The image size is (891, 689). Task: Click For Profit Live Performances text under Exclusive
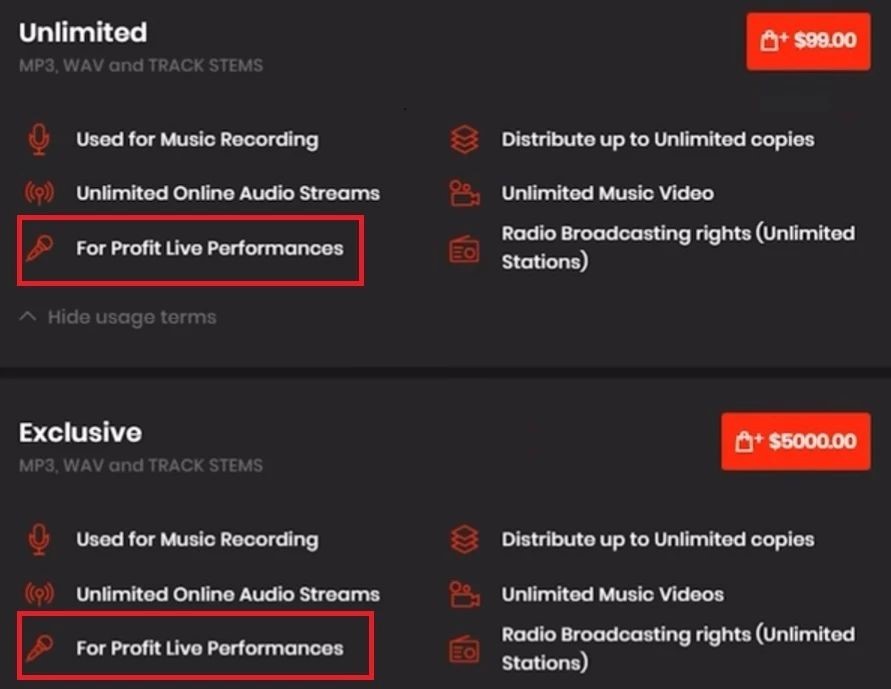tap(209, 648)
